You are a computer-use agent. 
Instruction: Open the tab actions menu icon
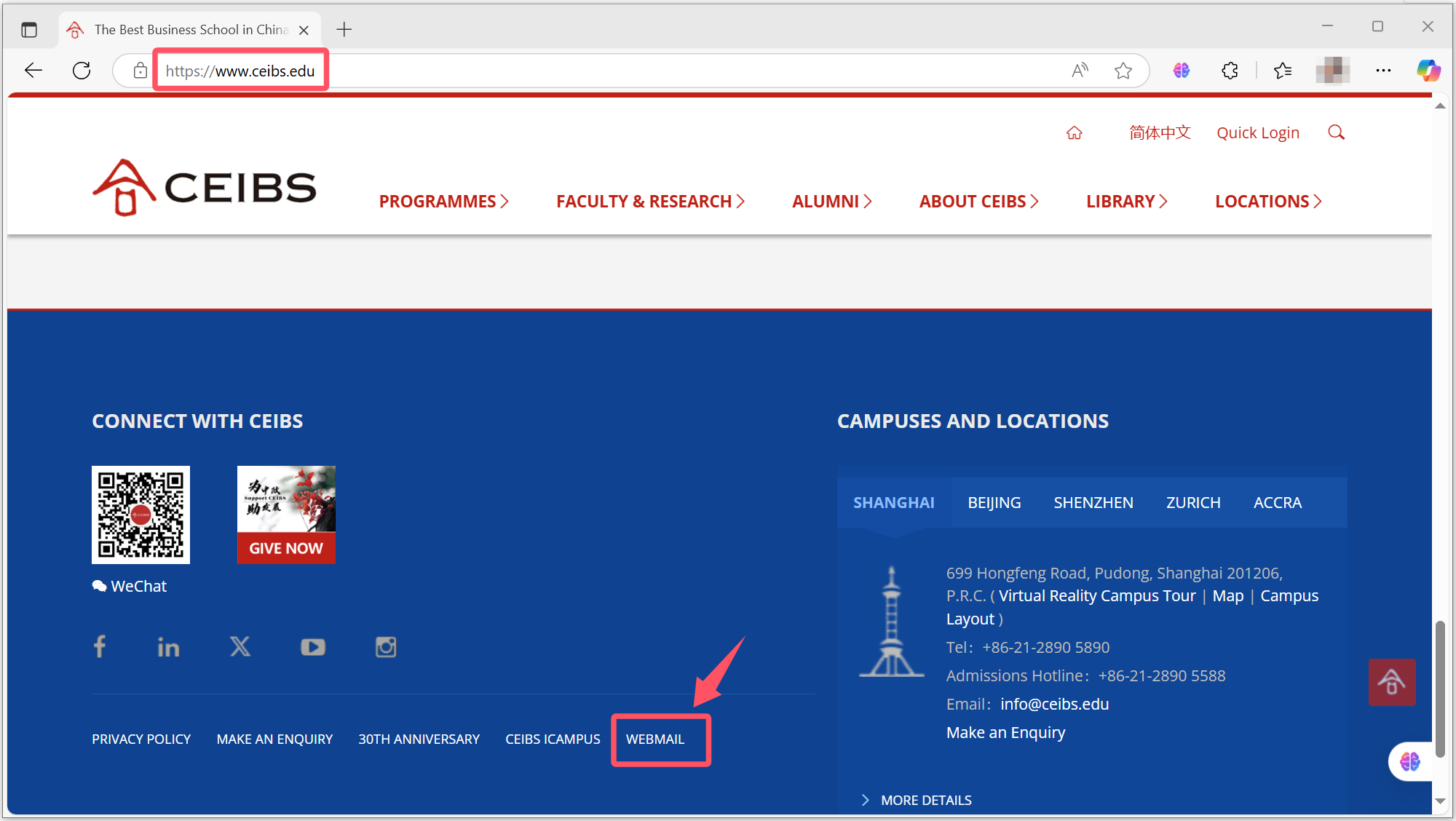[29, 30]
